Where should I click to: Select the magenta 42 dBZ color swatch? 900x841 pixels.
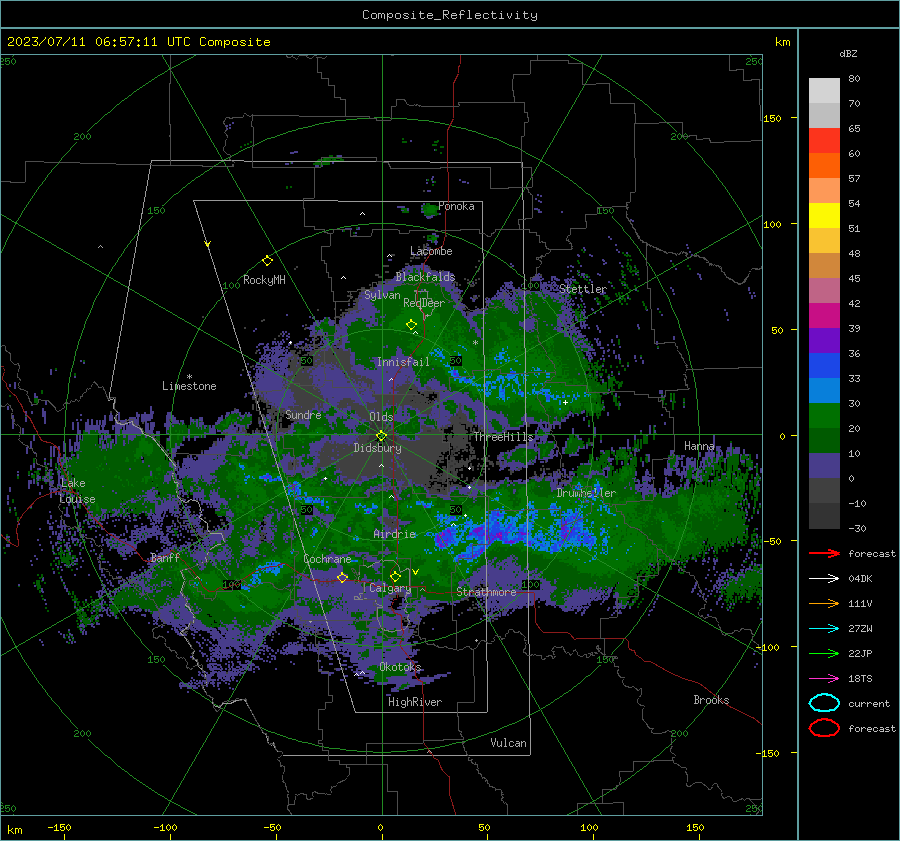click(x=824, y=316)
